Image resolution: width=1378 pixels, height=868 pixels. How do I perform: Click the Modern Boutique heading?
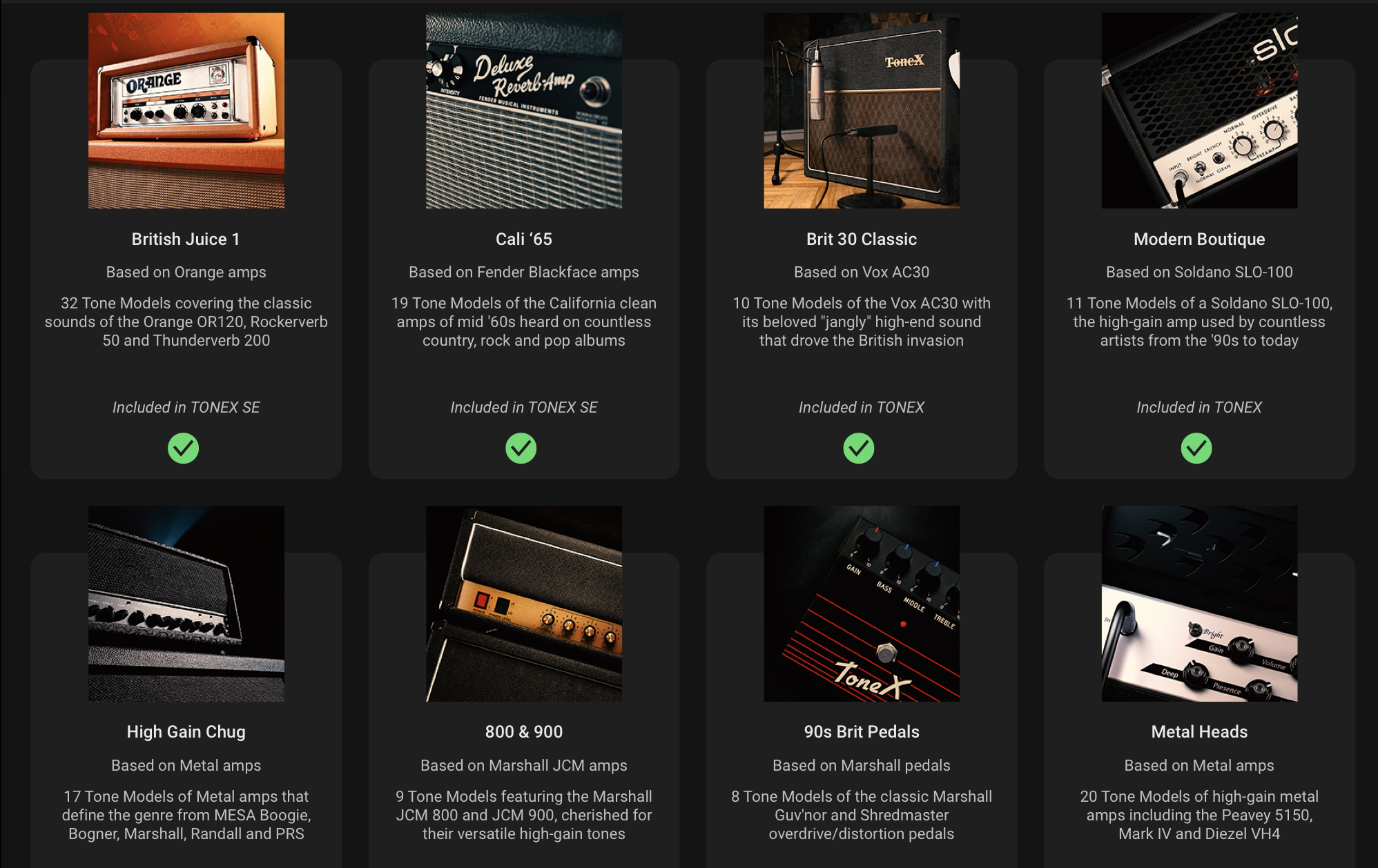[x=1199, y=239]
